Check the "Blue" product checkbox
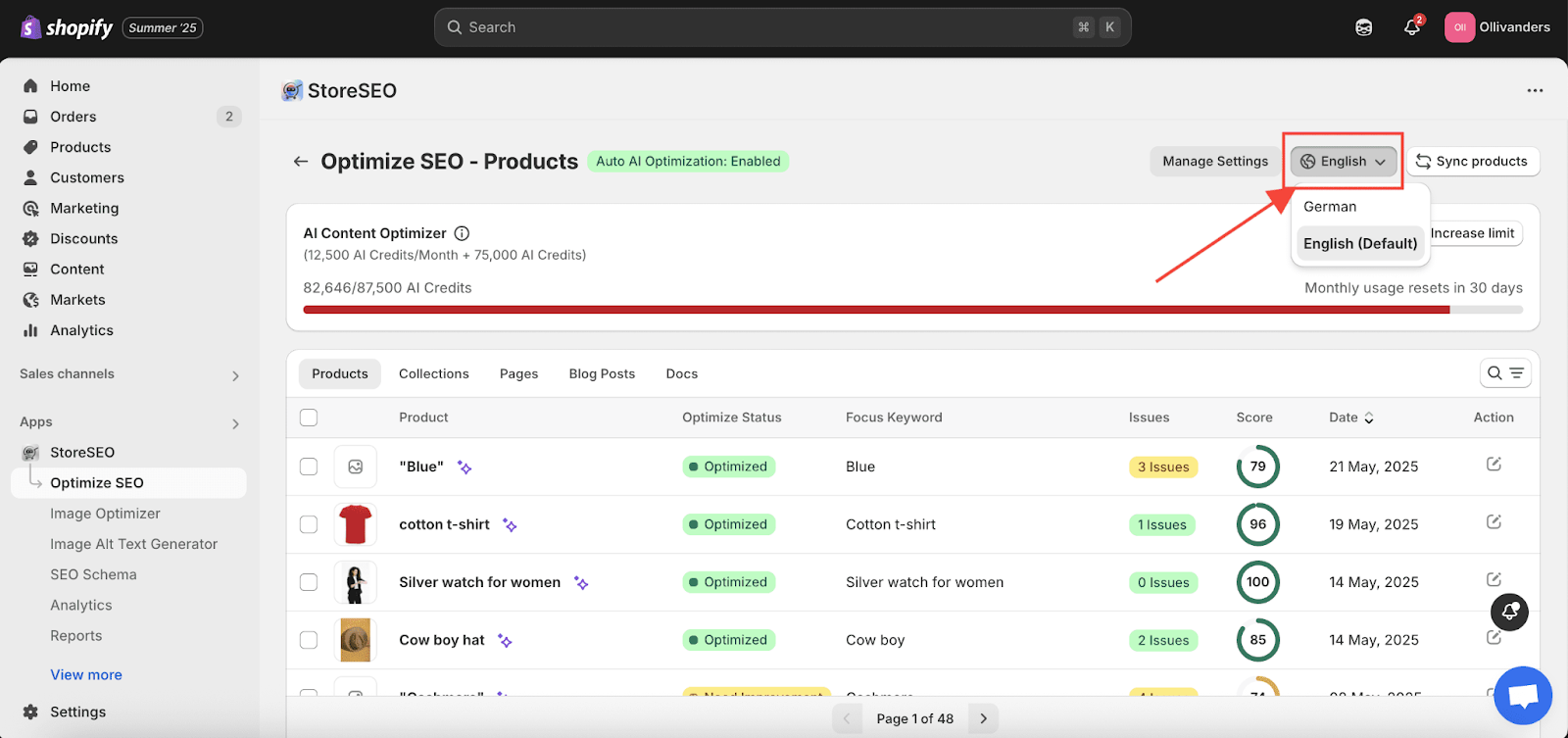This screenshot has height=738, width=1568. pos(309,467)
